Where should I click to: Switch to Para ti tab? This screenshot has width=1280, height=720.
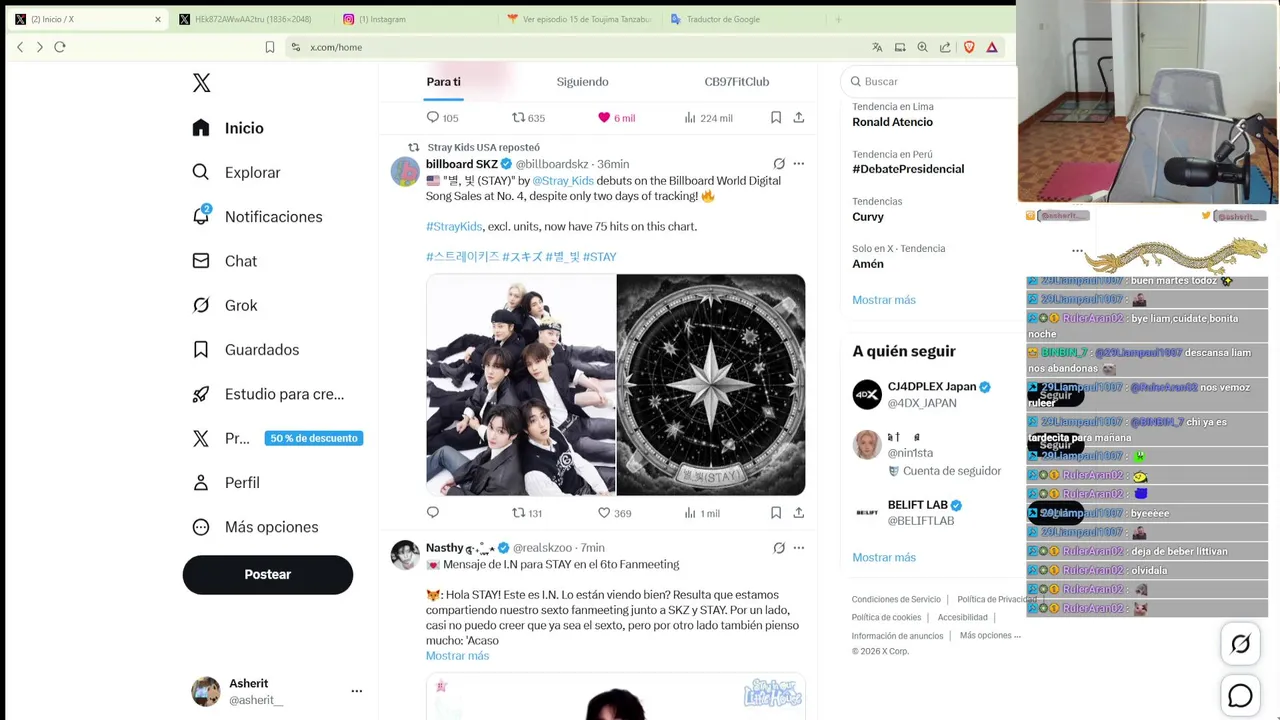tap(443, 82)
